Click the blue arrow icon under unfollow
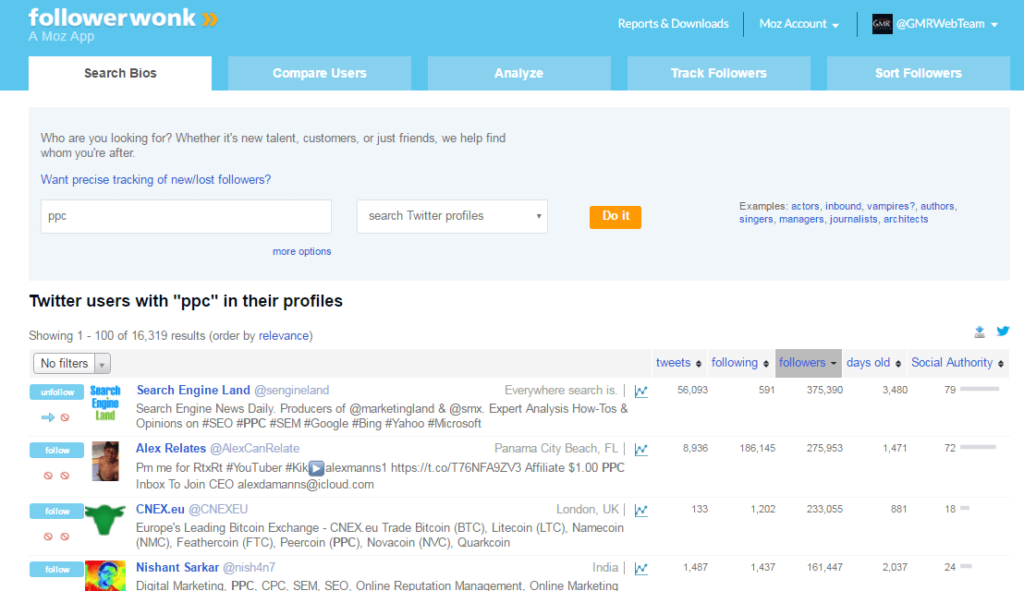Image resolution: width=1024 pixels, height=591 pixels. pos(48,417)
